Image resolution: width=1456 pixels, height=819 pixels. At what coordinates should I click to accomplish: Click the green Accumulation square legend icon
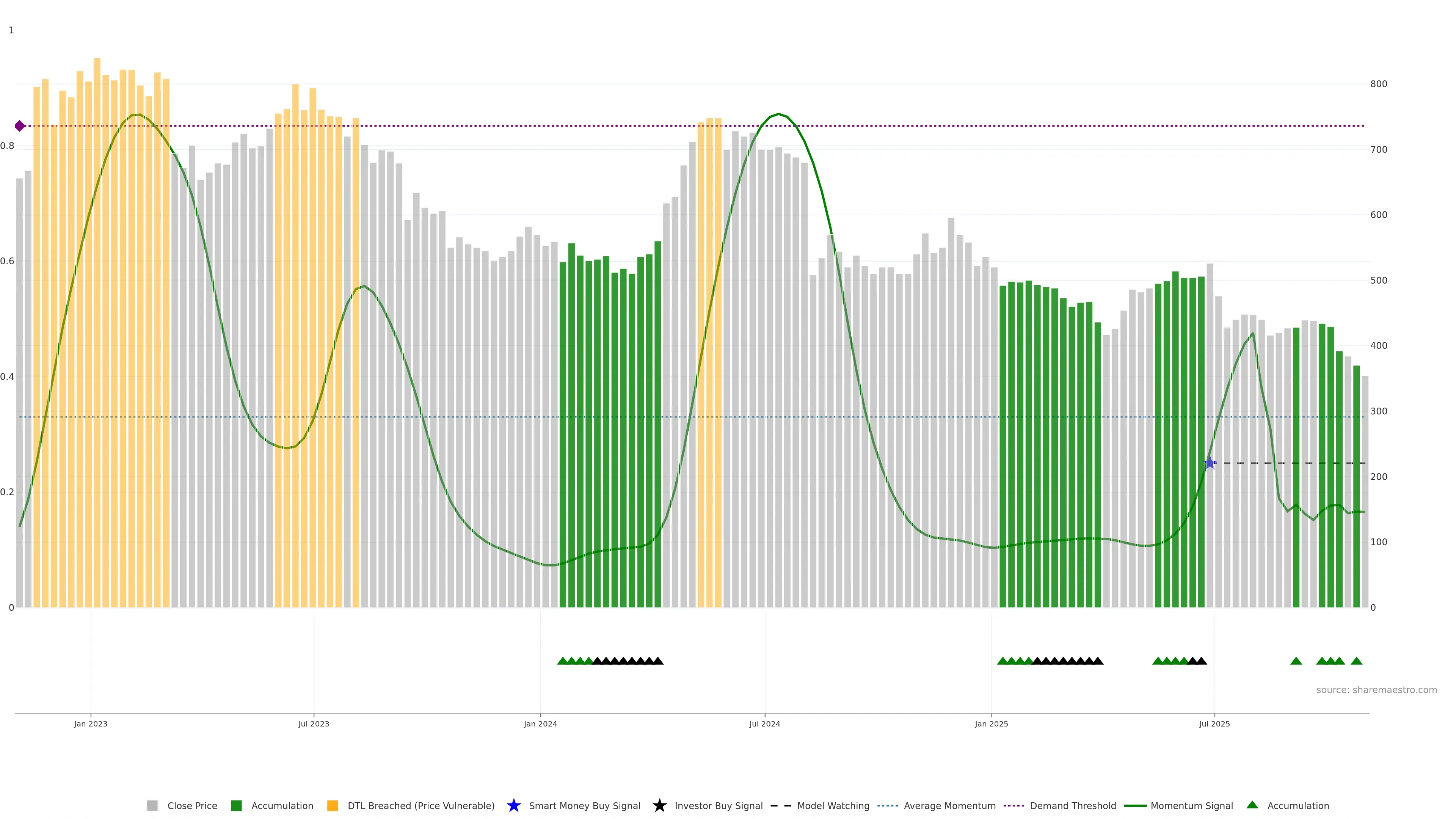coord(236,805)
